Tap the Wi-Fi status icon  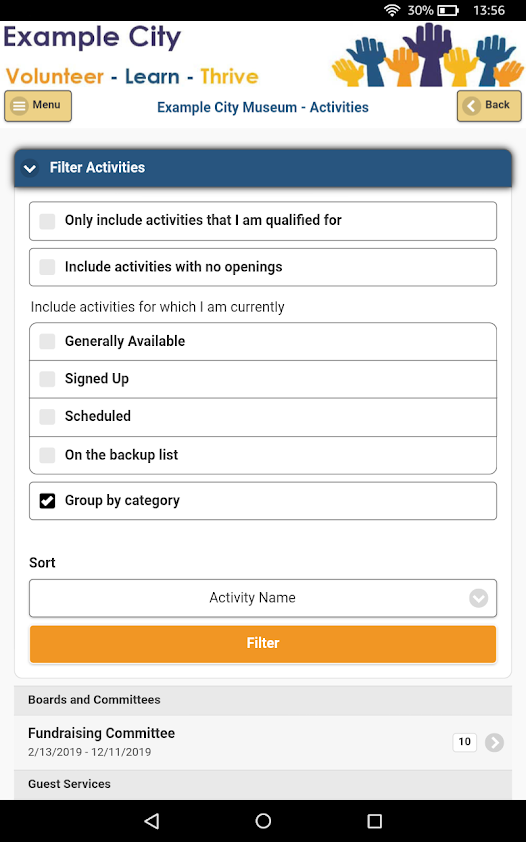392,10
